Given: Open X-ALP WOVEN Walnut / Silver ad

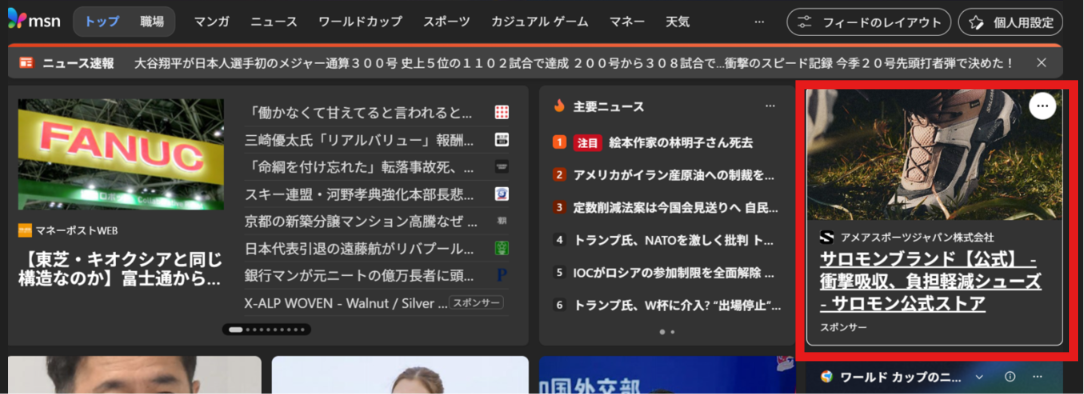Looking at the screenshot, I should tap(346, 303).
